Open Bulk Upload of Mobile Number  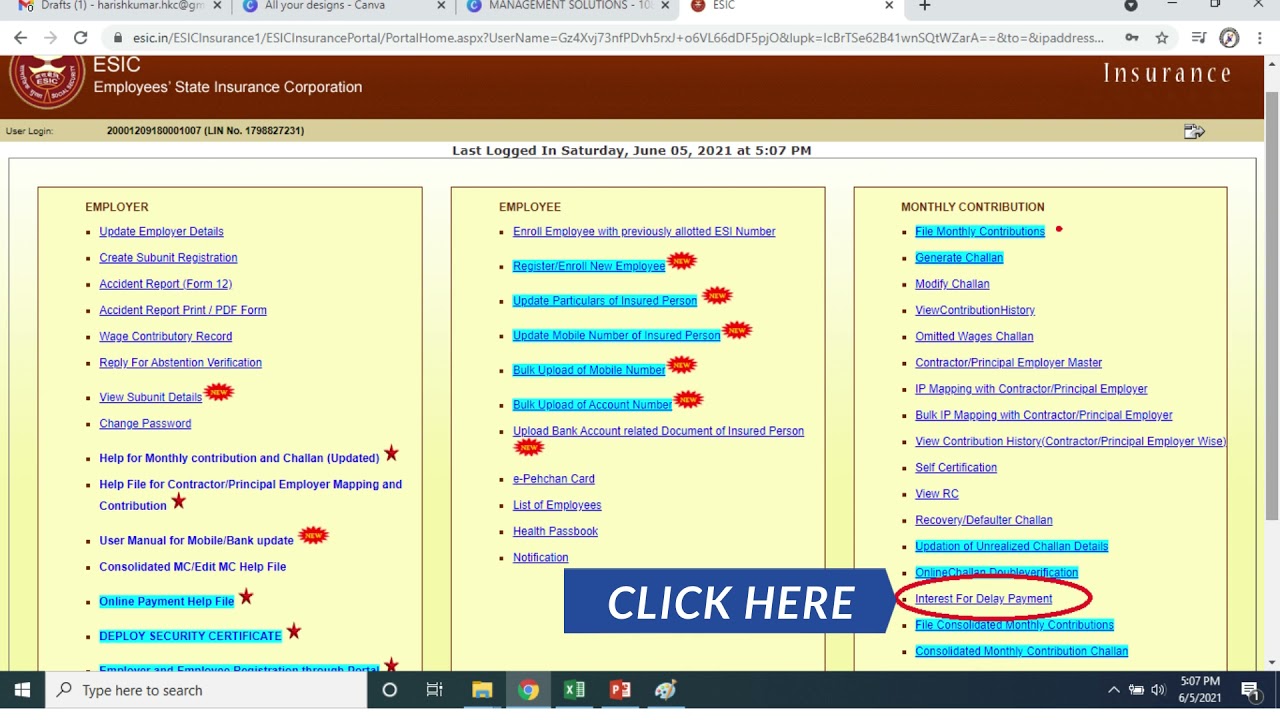click(589, 371)
